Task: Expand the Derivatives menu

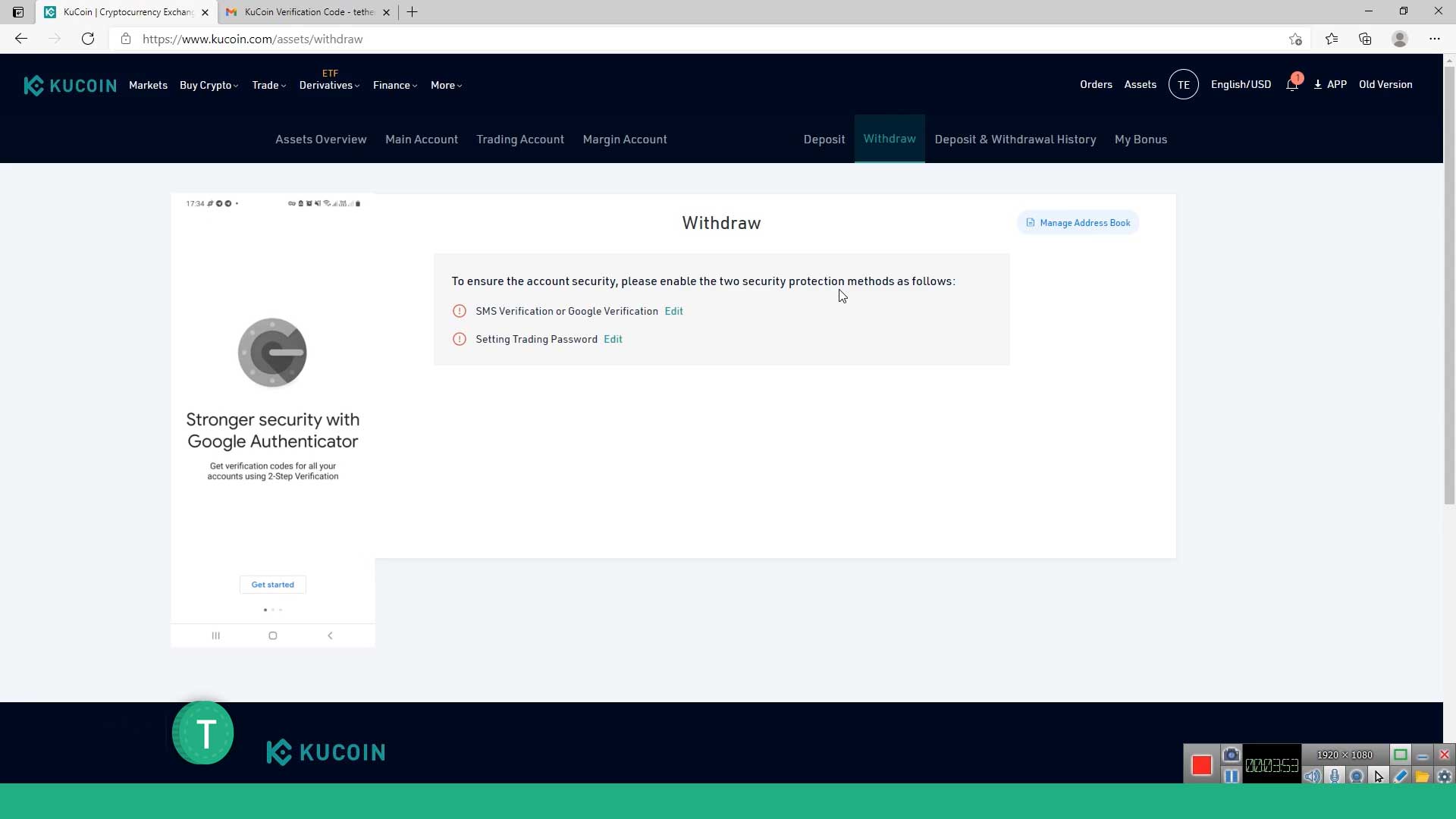Action: pyautogui.click(x=328, y=85)
